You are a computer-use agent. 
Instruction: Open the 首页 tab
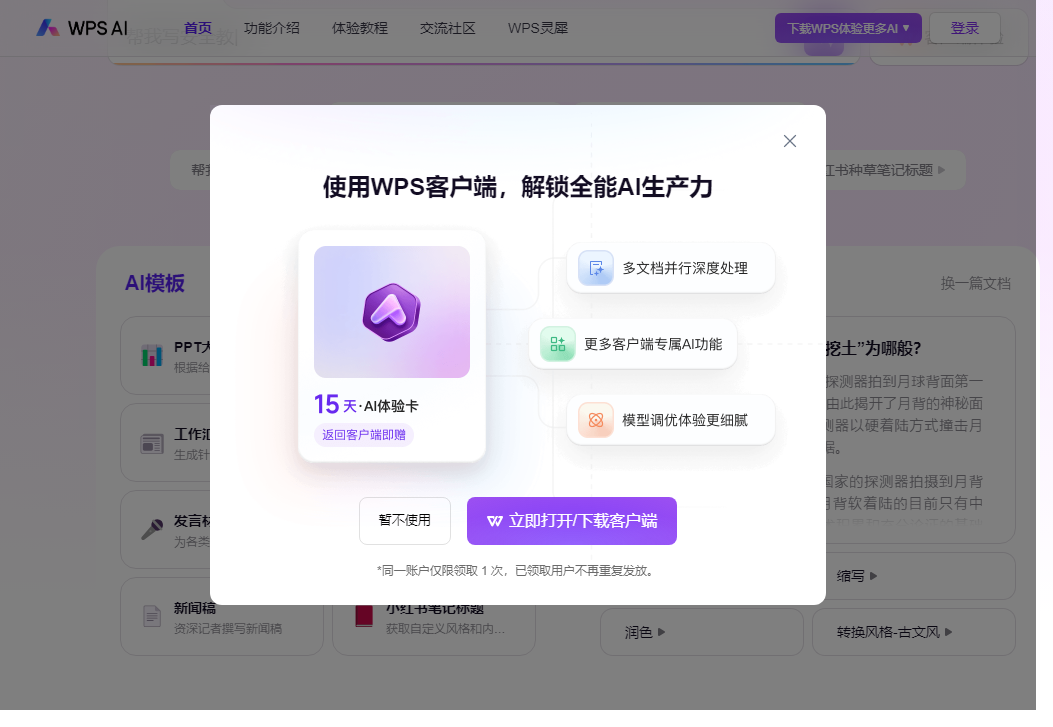click(x=197, y=28)
